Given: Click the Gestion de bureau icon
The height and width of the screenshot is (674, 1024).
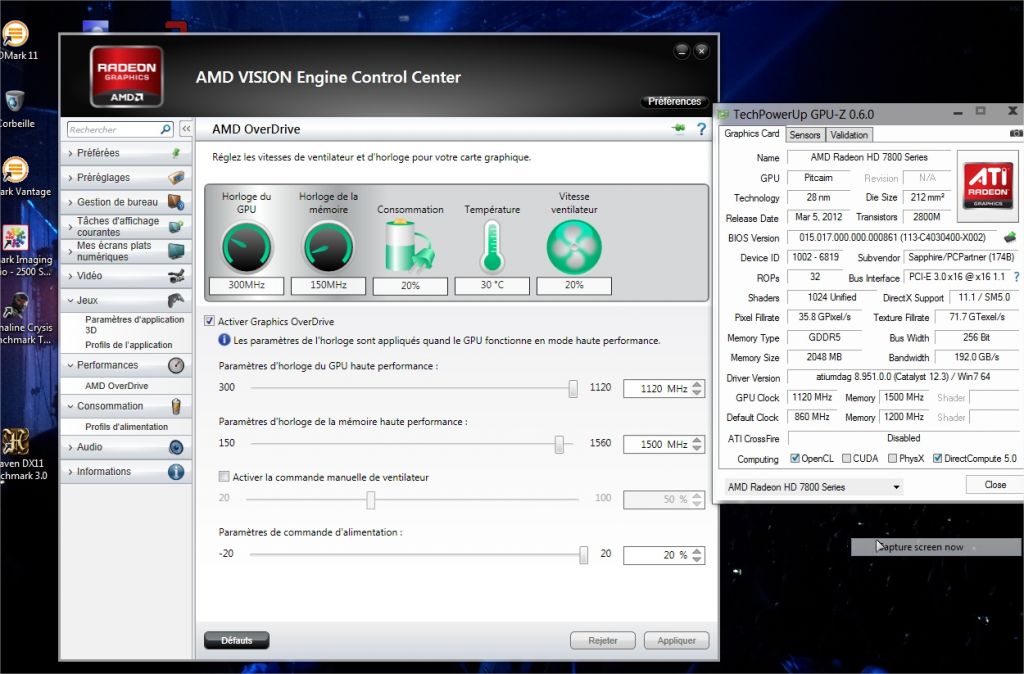Looking at the screenshot, I should pyautogui.click(x=176, y=202).
